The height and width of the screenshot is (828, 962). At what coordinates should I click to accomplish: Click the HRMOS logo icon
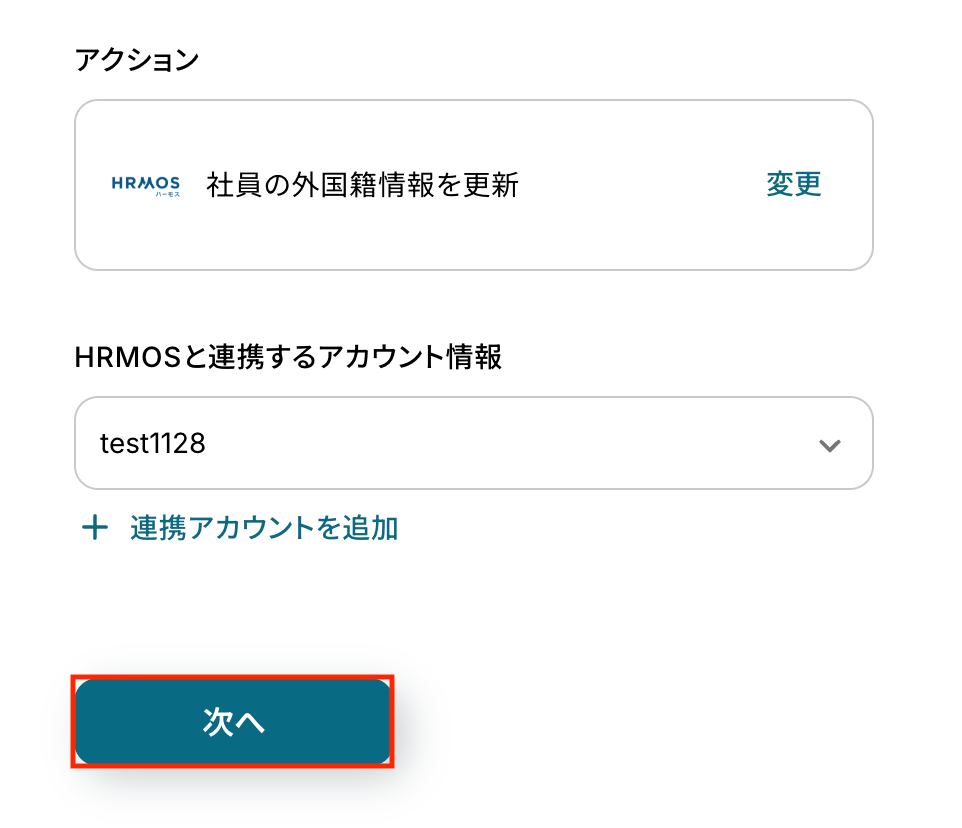(x=146, y=183)
